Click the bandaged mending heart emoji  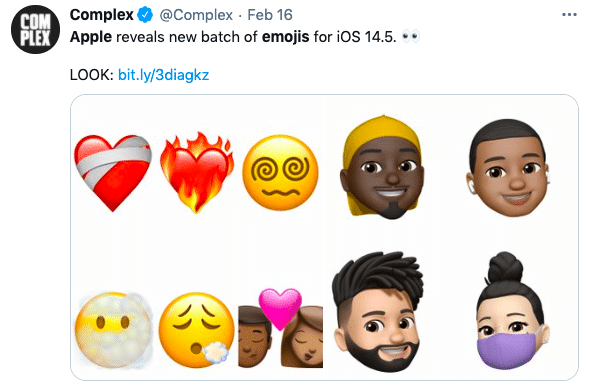click(x=113, y=172)
